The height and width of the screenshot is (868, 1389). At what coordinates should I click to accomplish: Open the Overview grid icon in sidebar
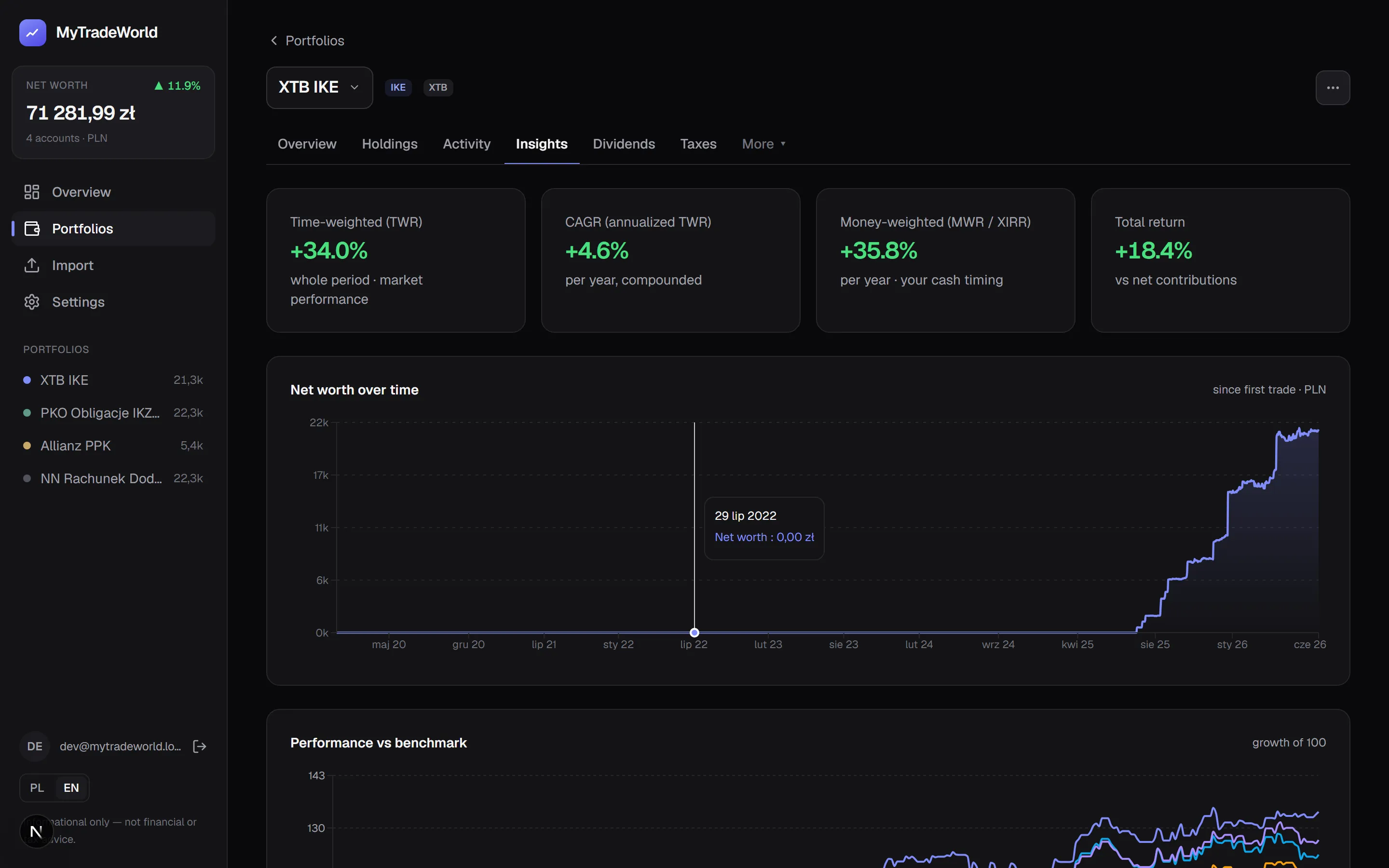31,192
